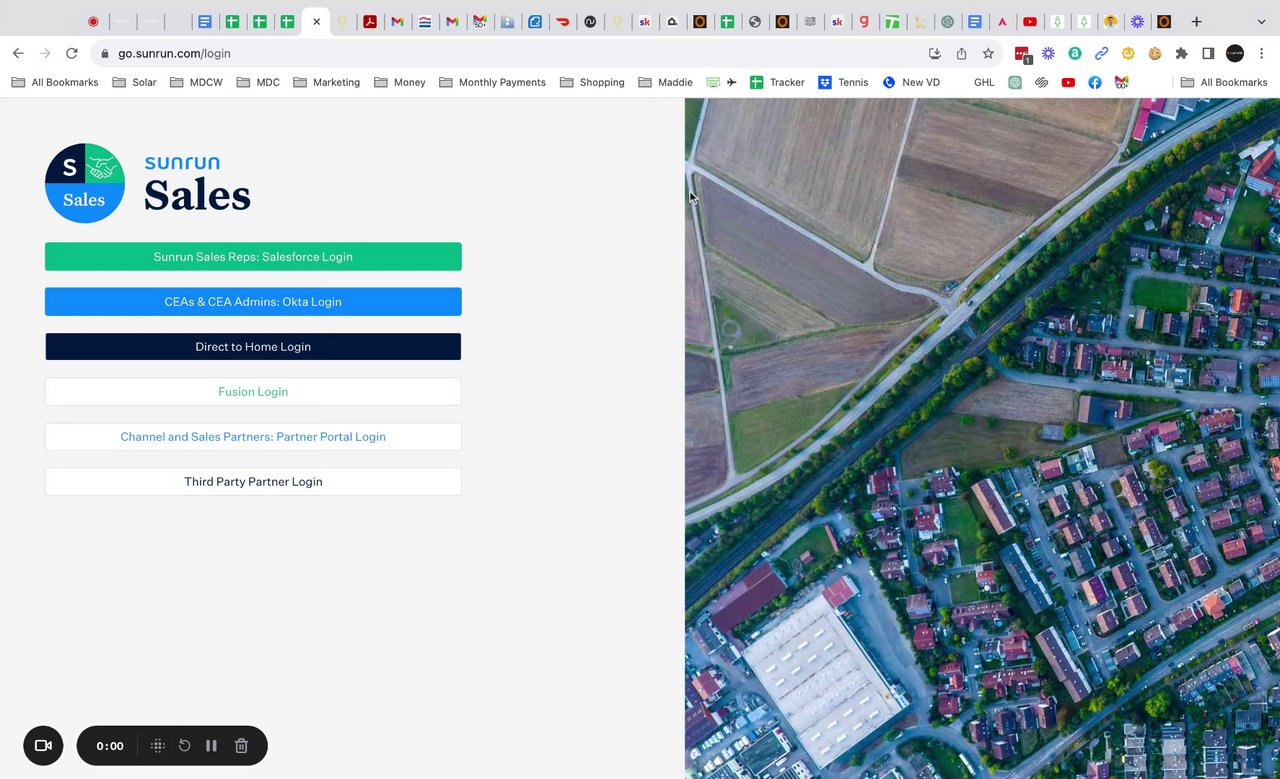Reload the current page
This screenshot has width=1280, height=779.
[72, 53]
